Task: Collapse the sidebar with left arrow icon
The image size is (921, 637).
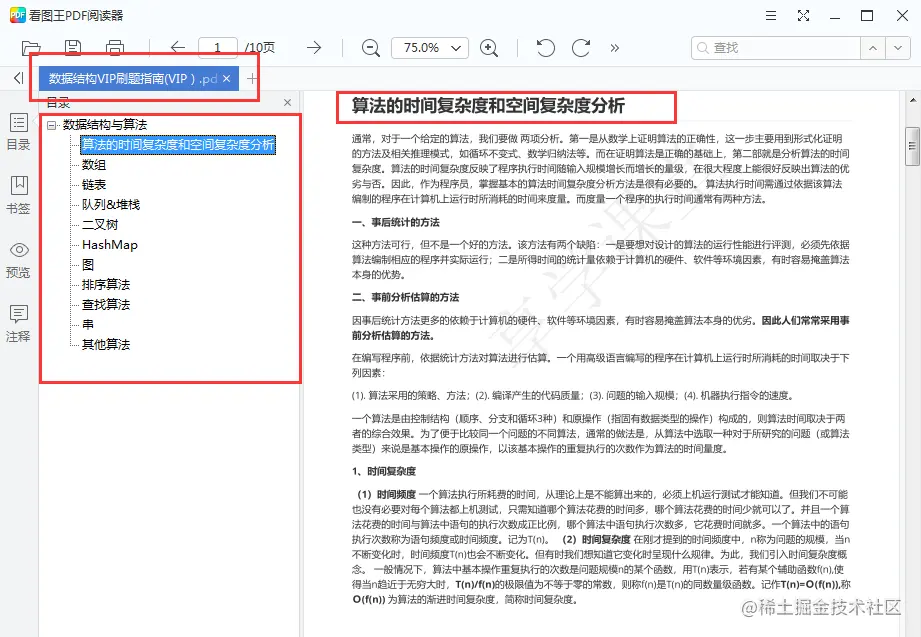Action: [x=19, y=78]
